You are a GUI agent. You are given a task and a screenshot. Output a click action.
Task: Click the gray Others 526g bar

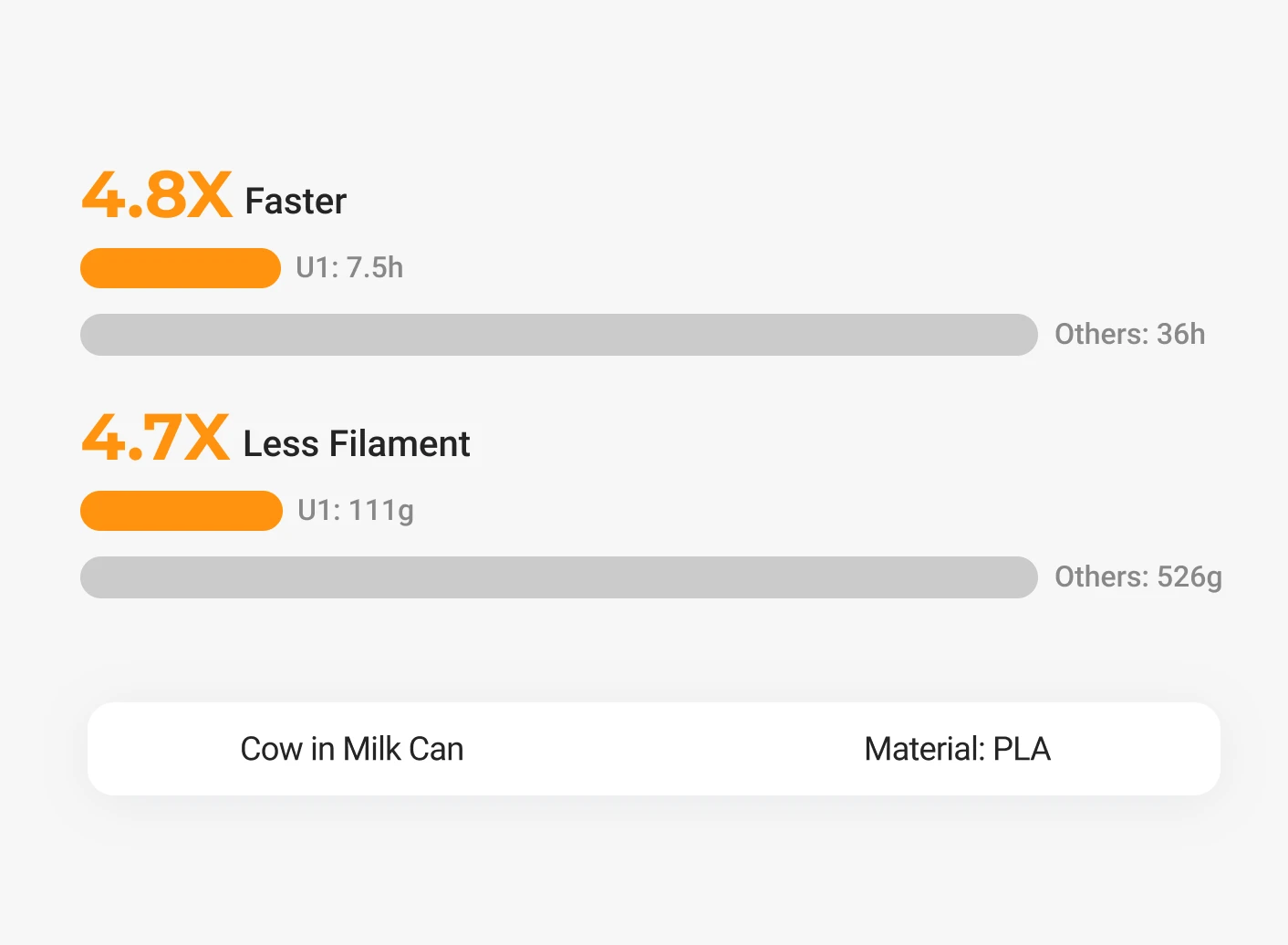click(x=558, y=577)
